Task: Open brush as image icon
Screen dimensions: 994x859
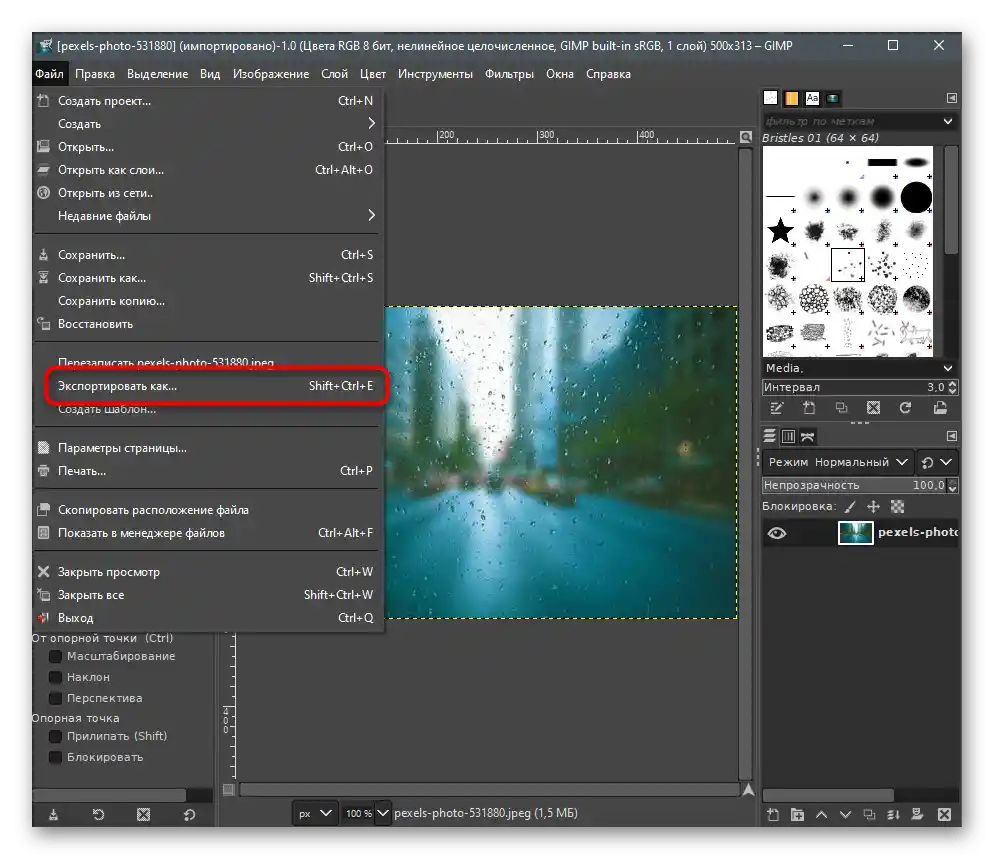Action: 940,408
